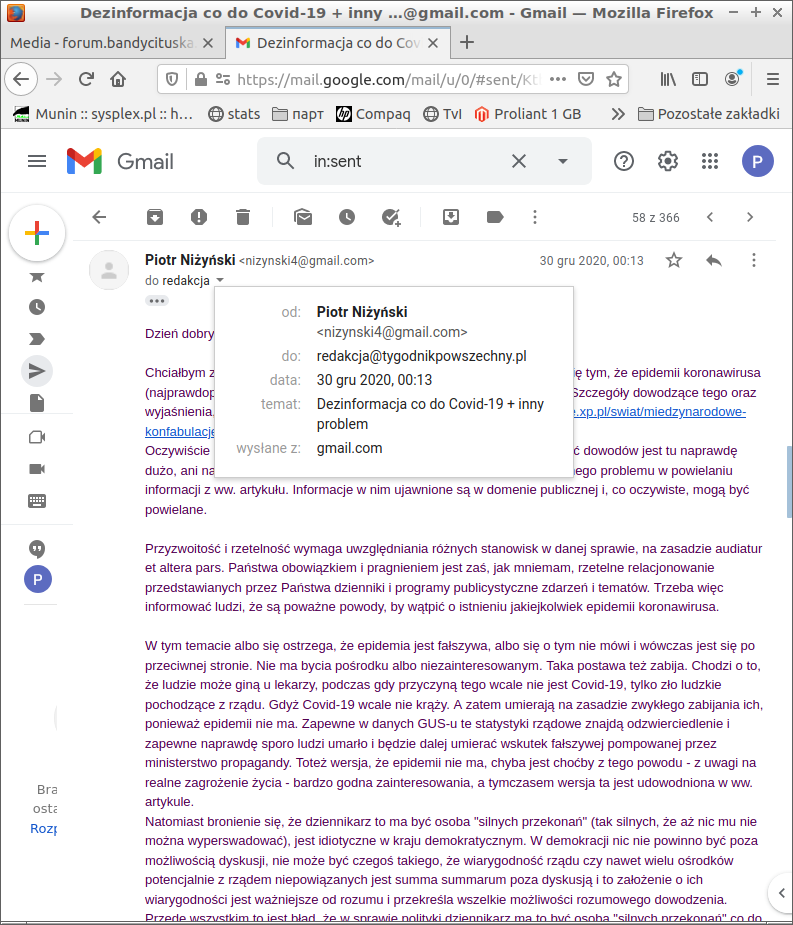Screen dimensions: 793x925
Task: Open Google apps grid
Action: pos(710,161)
